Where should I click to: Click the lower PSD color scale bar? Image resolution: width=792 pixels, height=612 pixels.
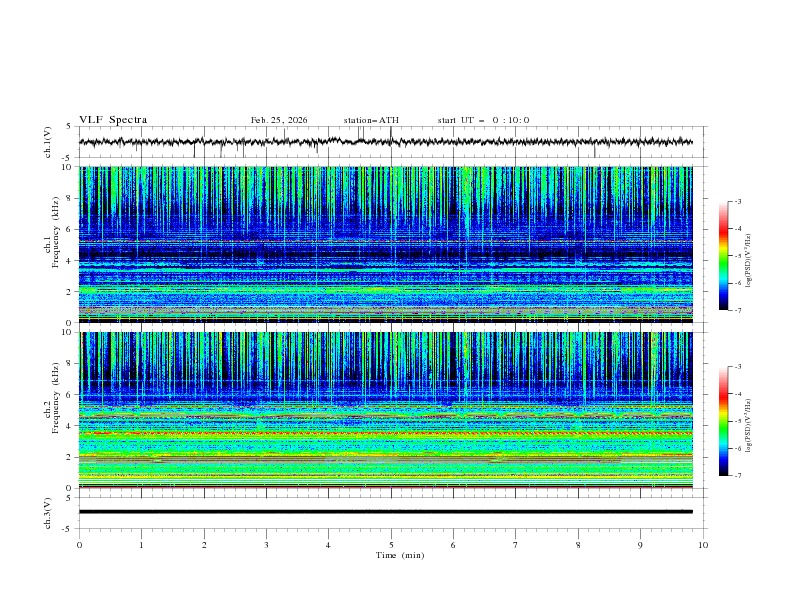click(x=723, y=421)
